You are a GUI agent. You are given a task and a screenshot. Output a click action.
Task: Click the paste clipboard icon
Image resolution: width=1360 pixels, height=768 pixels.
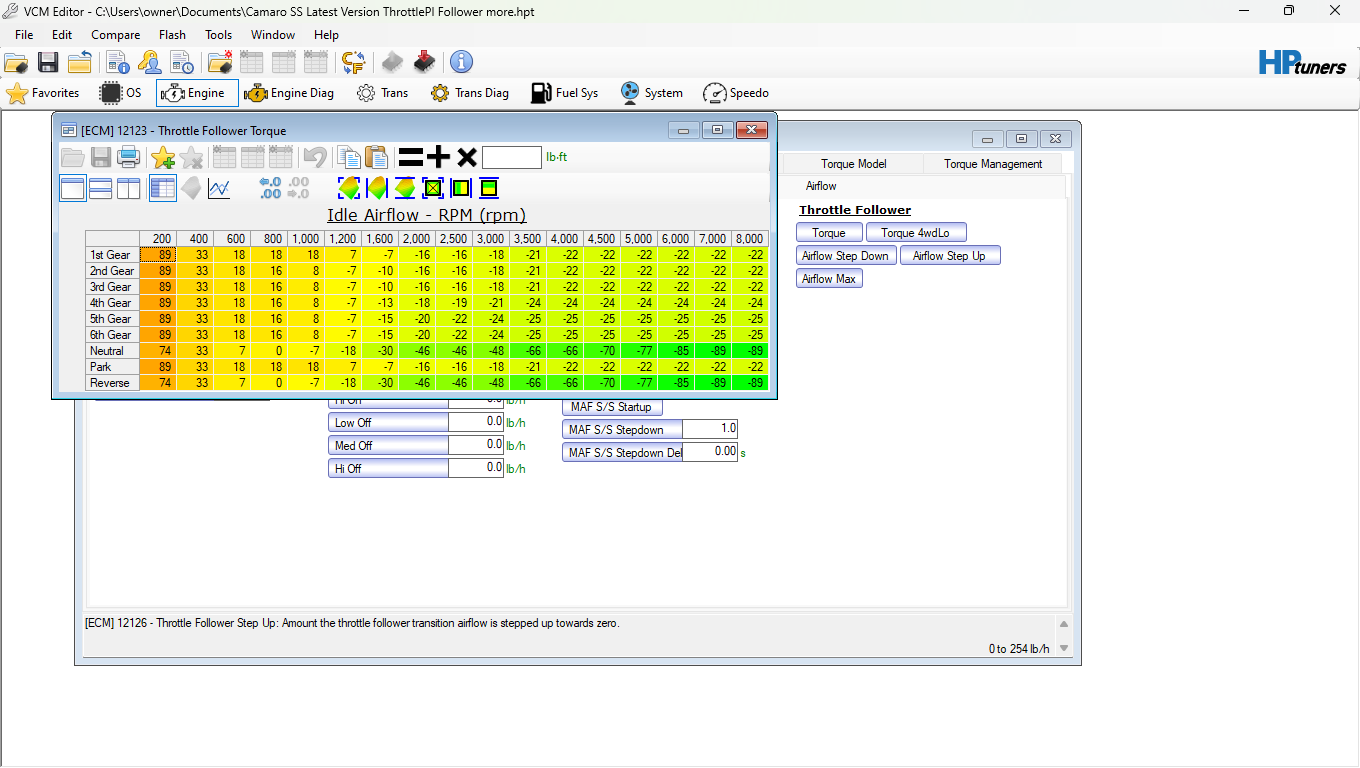(x=376, y=157)
